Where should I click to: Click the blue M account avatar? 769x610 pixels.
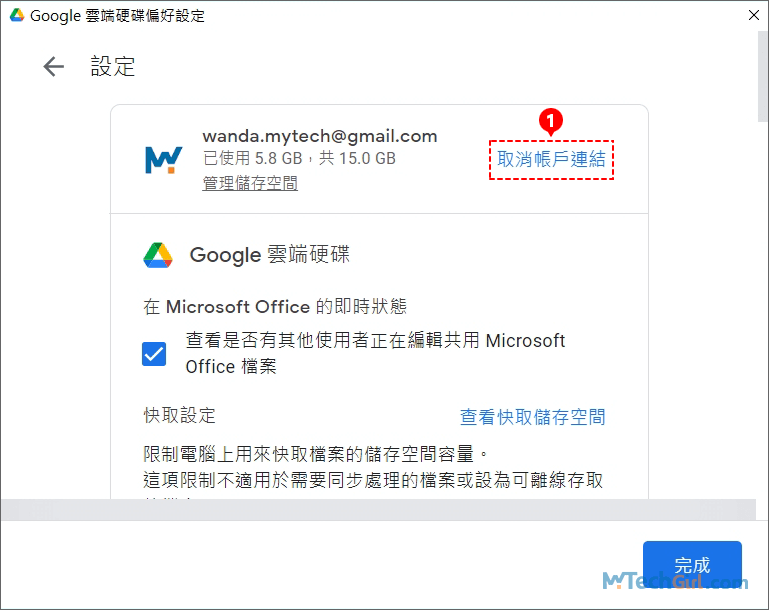pos(163,159)
